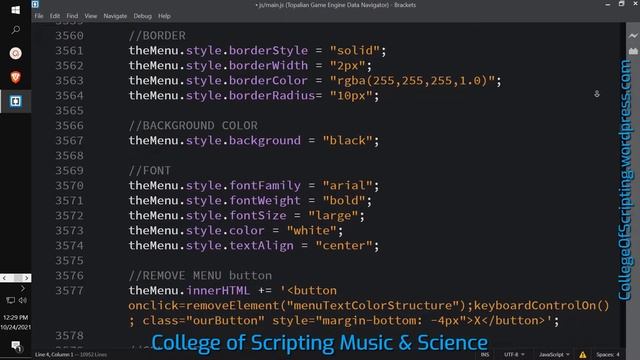Open the Help menu
This screenshot has height=360, width=640.
coord(164,16)
